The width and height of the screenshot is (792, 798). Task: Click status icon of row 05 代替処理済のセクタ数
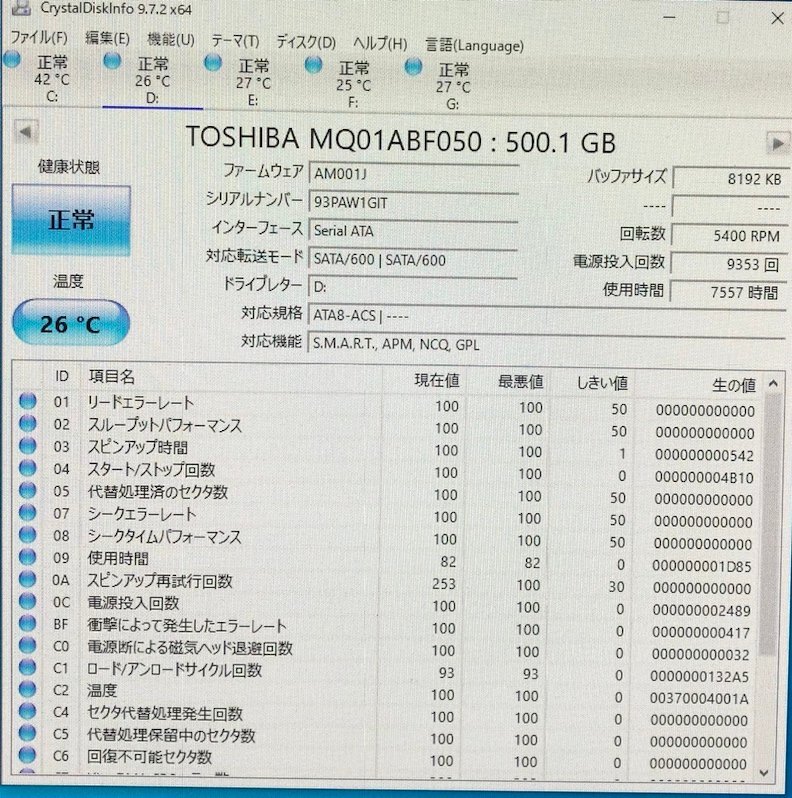27,490
